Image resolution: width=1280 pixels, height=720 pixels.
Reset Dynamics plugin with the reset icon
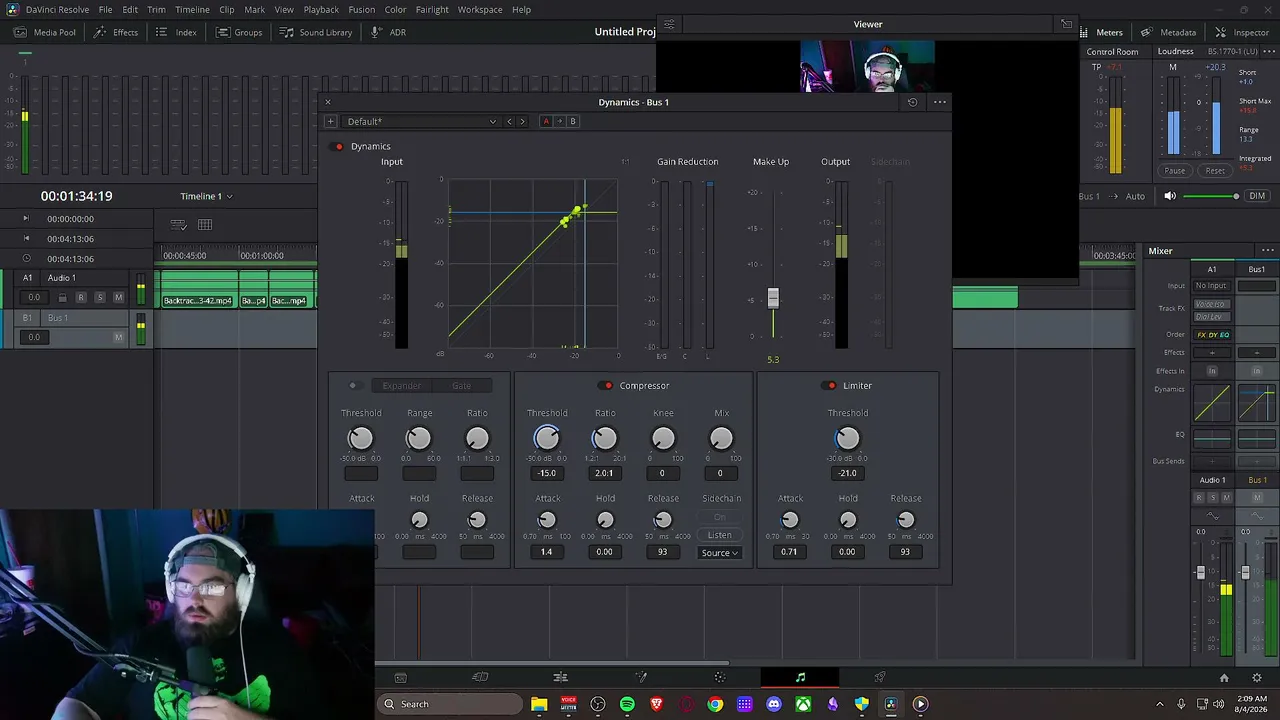coord(912,102)
